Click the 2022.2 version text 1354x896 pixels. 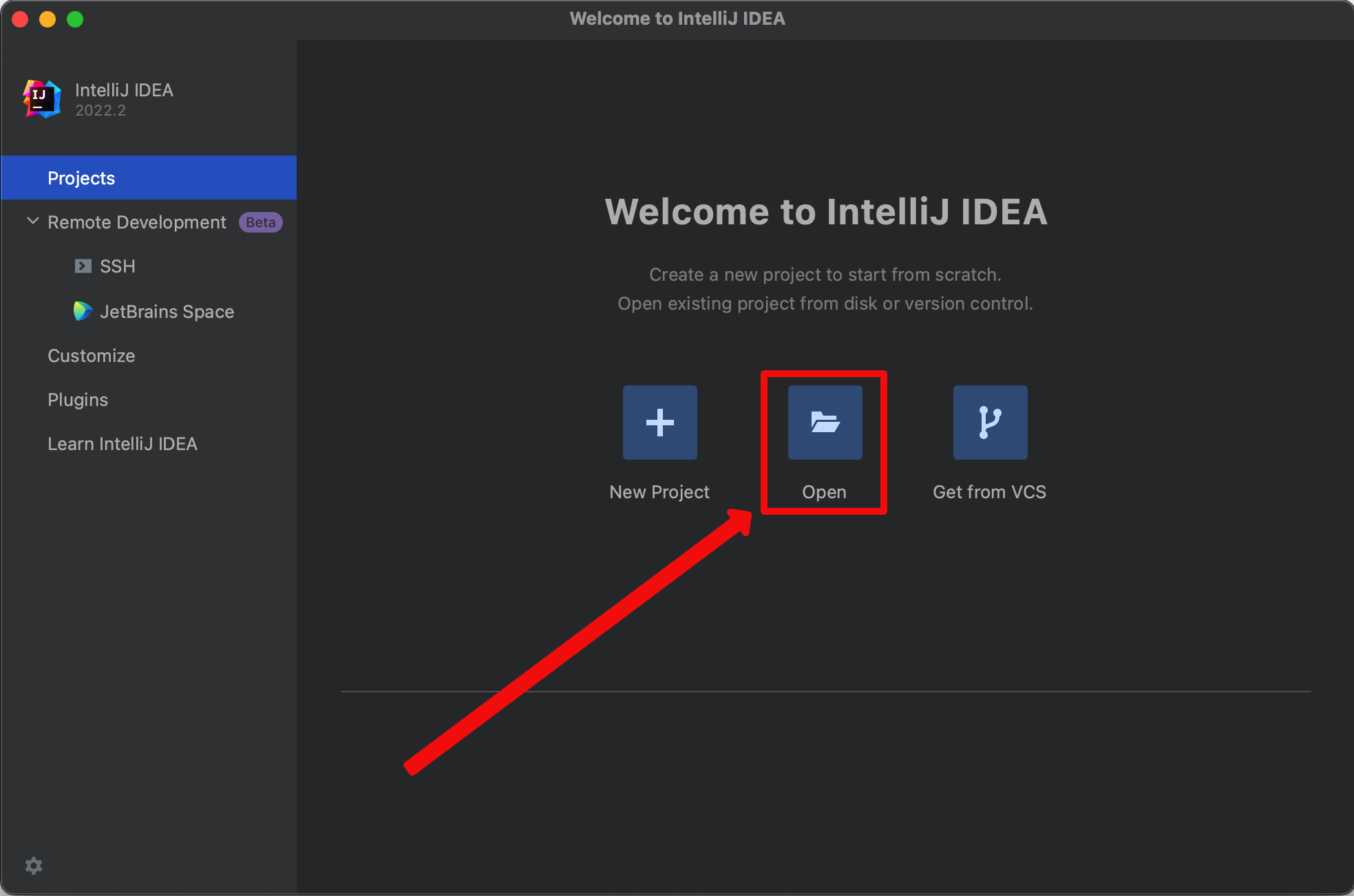coord(101,111)
